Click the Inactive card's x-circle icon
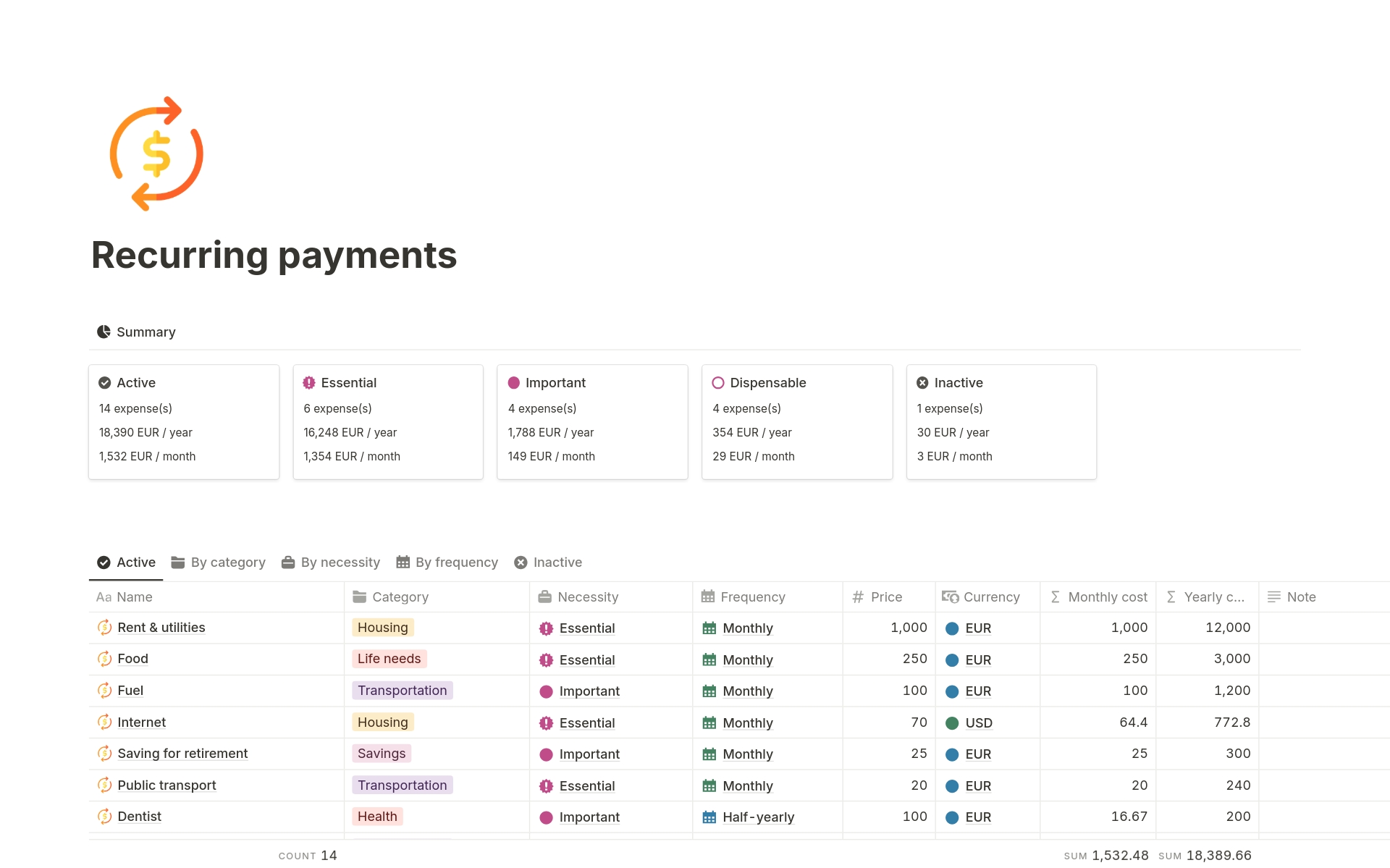 pyautogui.click(x=922, y=383)
